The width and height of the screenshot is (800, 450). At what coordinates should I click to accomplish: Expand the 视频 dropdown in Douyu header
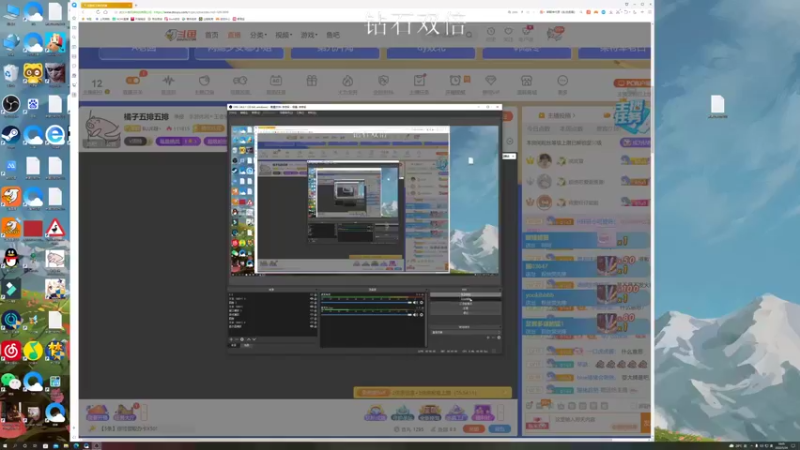click(283, 35)
